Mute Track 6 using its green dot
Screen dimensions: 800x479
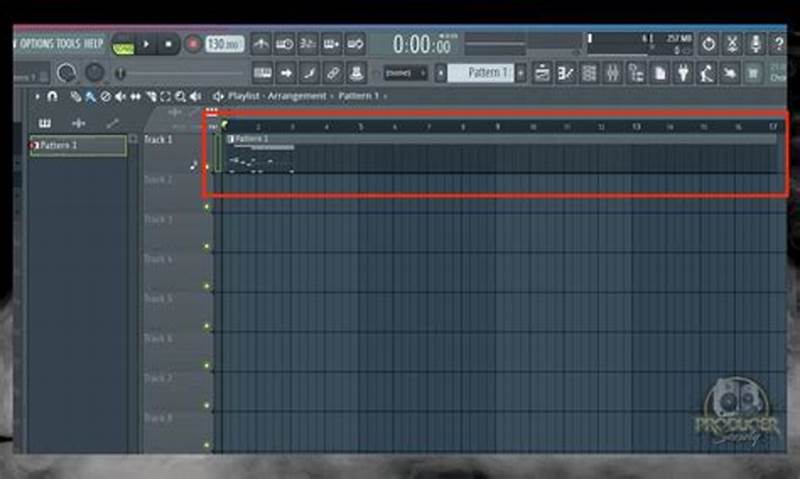pyautogui.click(x=207, y=365)
